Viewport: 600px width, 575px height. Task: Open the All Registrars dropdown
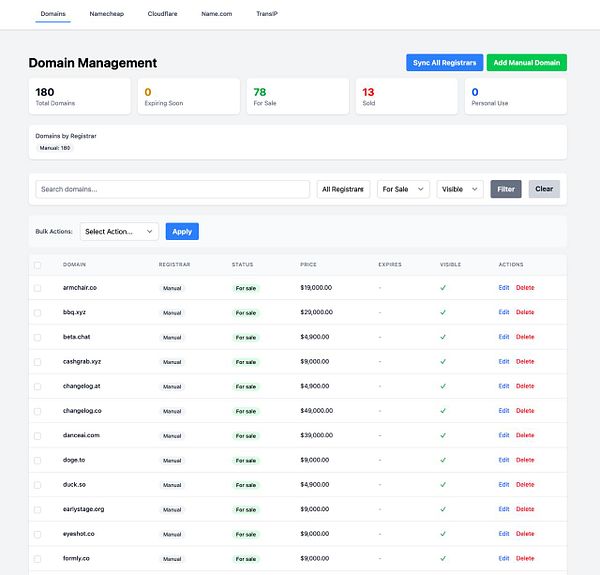(x=343, y=189)
